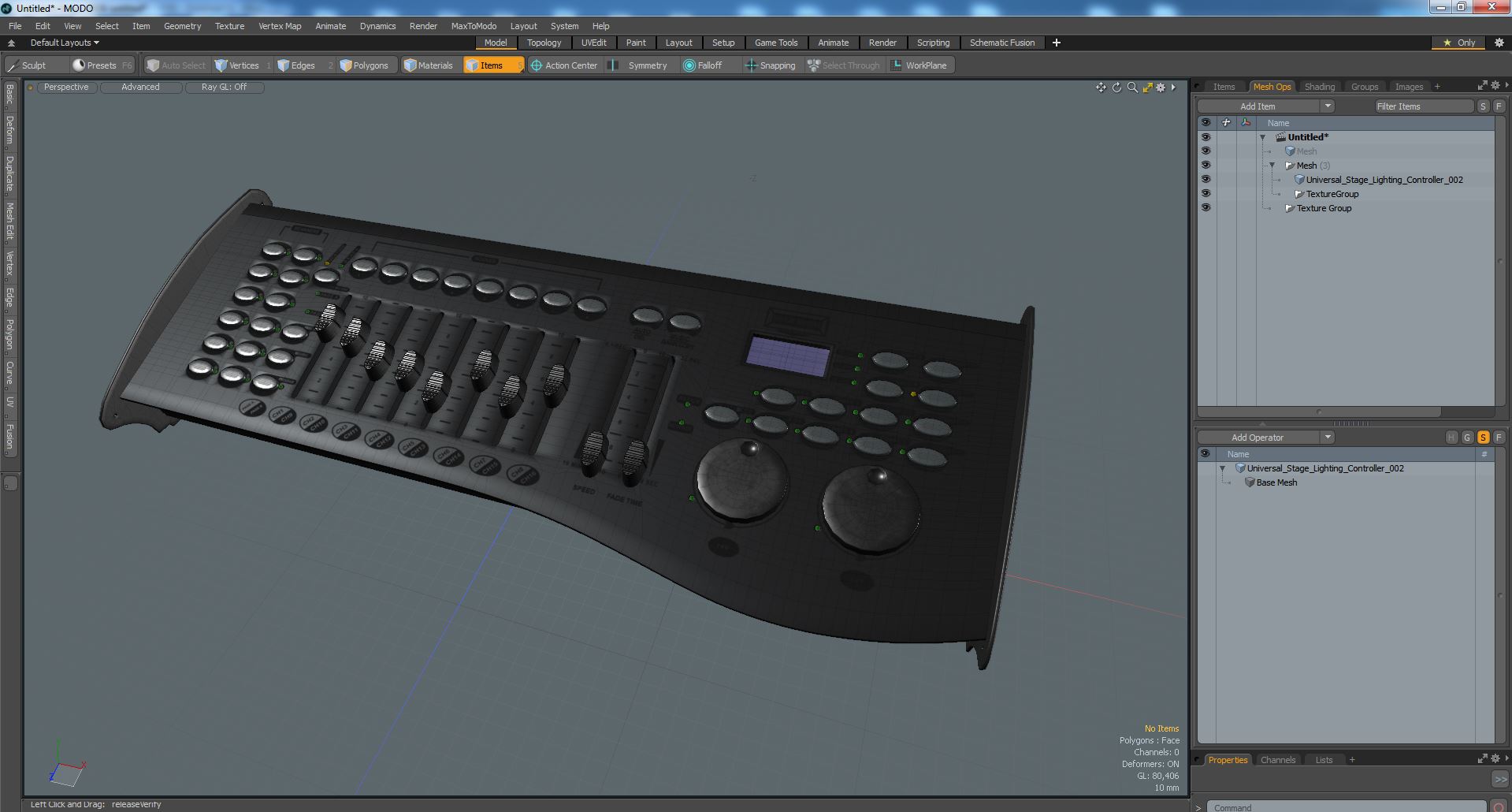Toggle Symmetry on or off
Screen dimensions: 1512x812
(640, 65)
